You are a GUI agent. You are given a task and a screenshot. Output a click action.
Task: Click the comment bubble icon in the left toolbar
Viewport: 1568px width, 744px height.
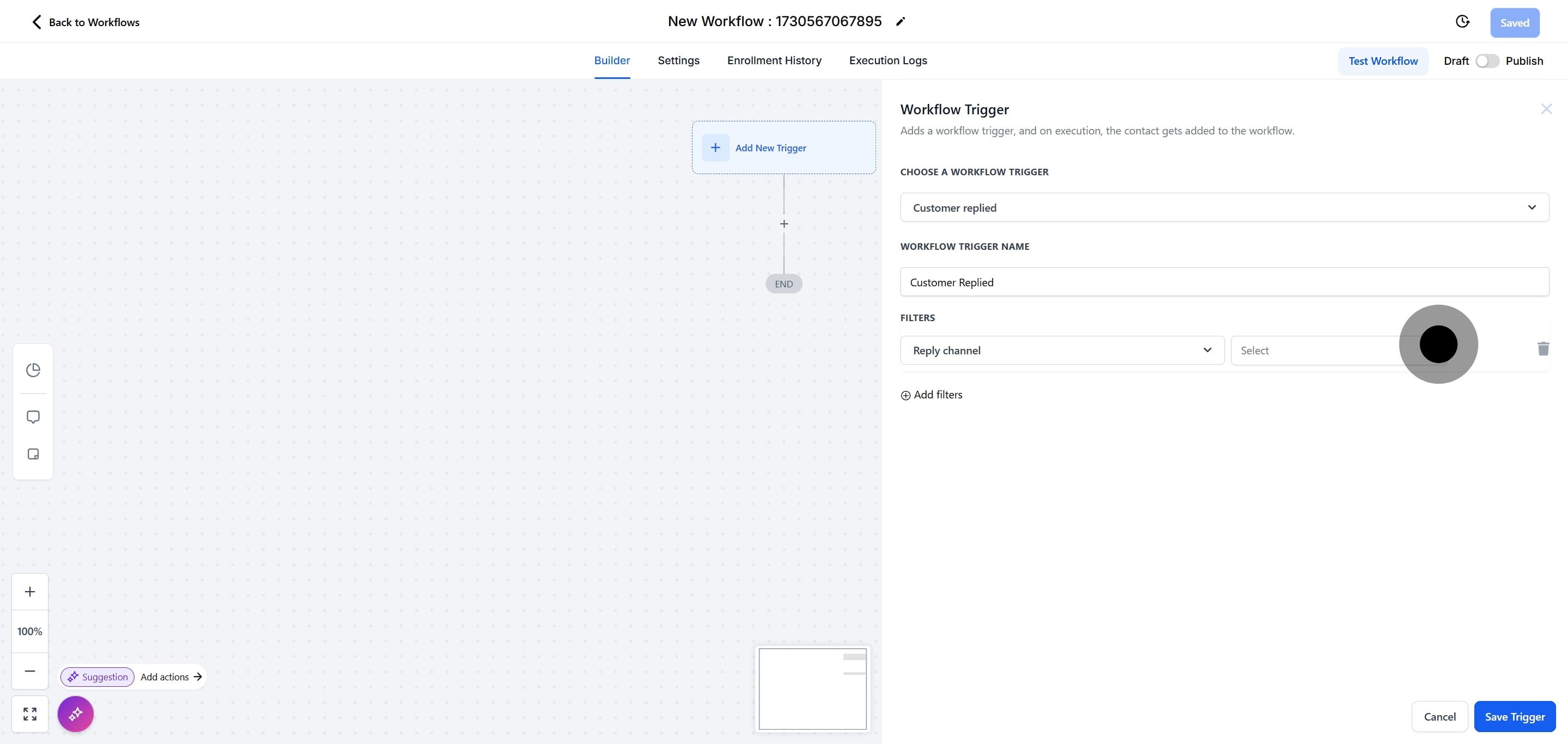point(33,417)
